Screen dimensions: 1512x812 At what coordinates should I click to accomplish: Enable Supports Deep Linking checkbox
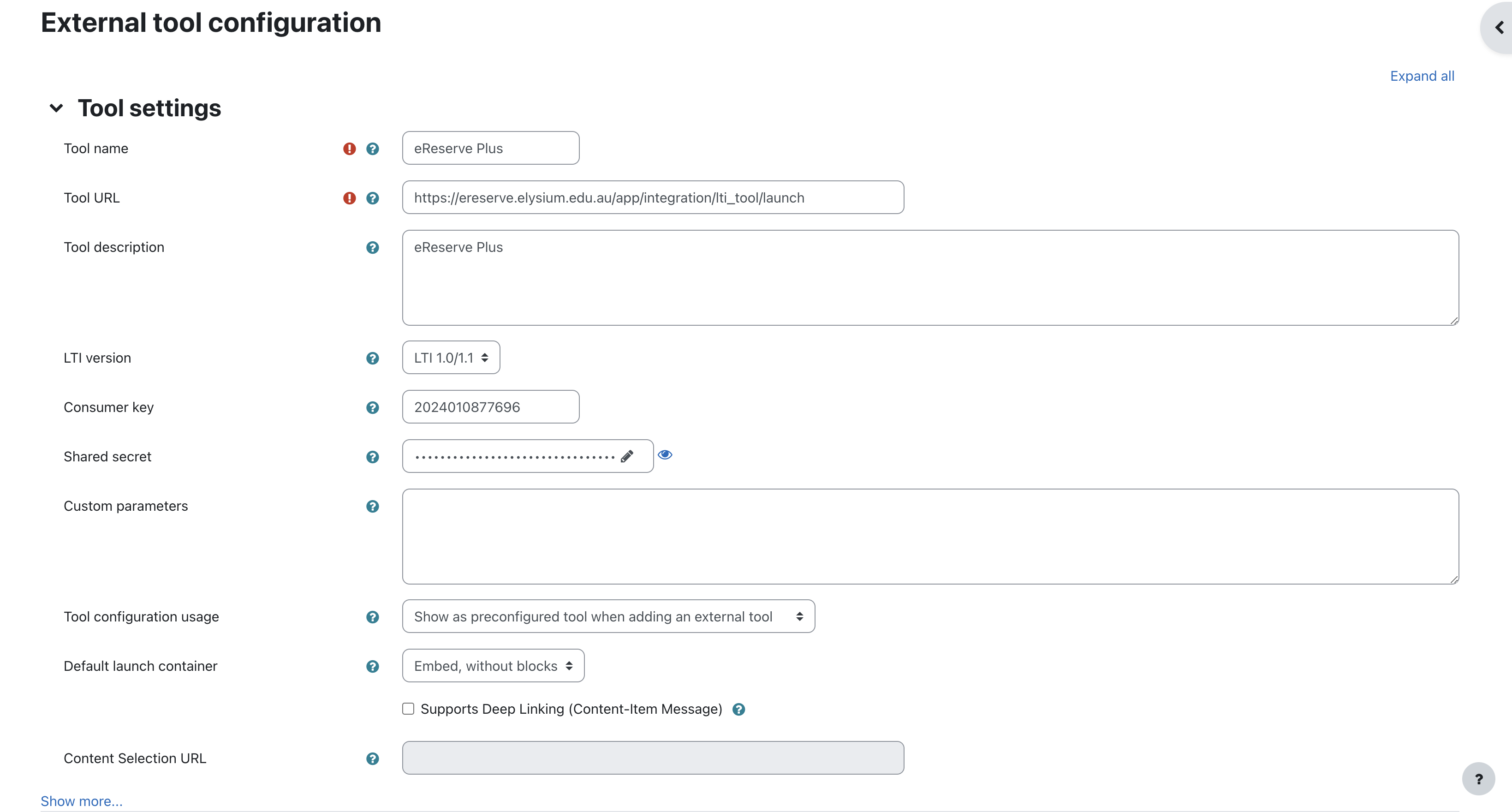pyautogui.click(x=408, y=709)
